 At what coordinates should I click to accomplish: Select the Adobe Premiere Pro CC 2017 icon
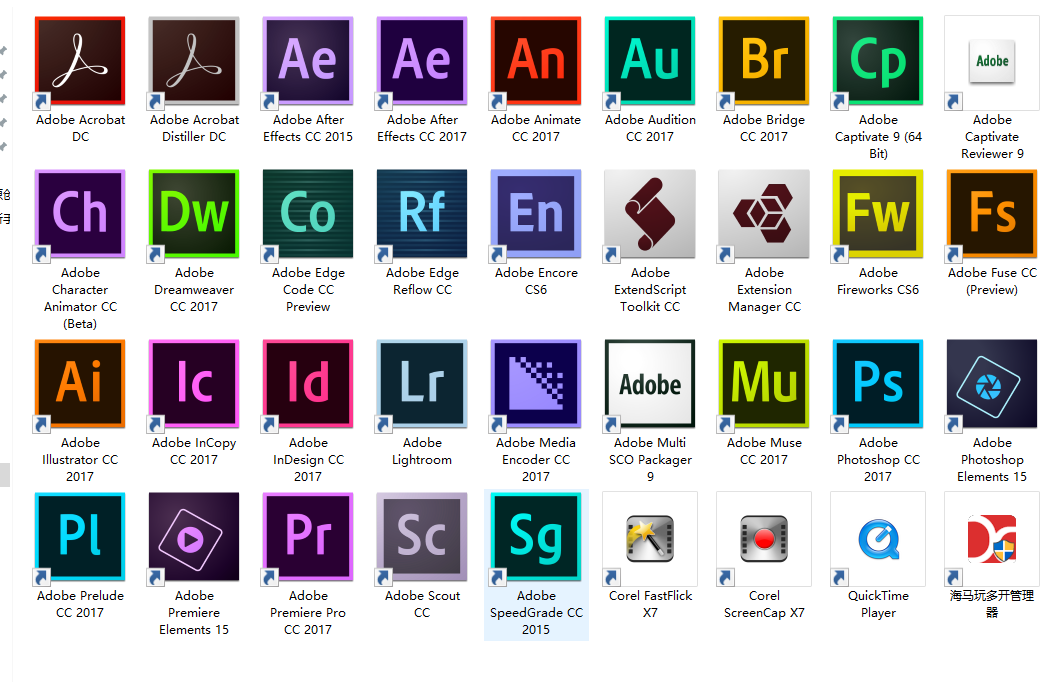tap(308, 537)
